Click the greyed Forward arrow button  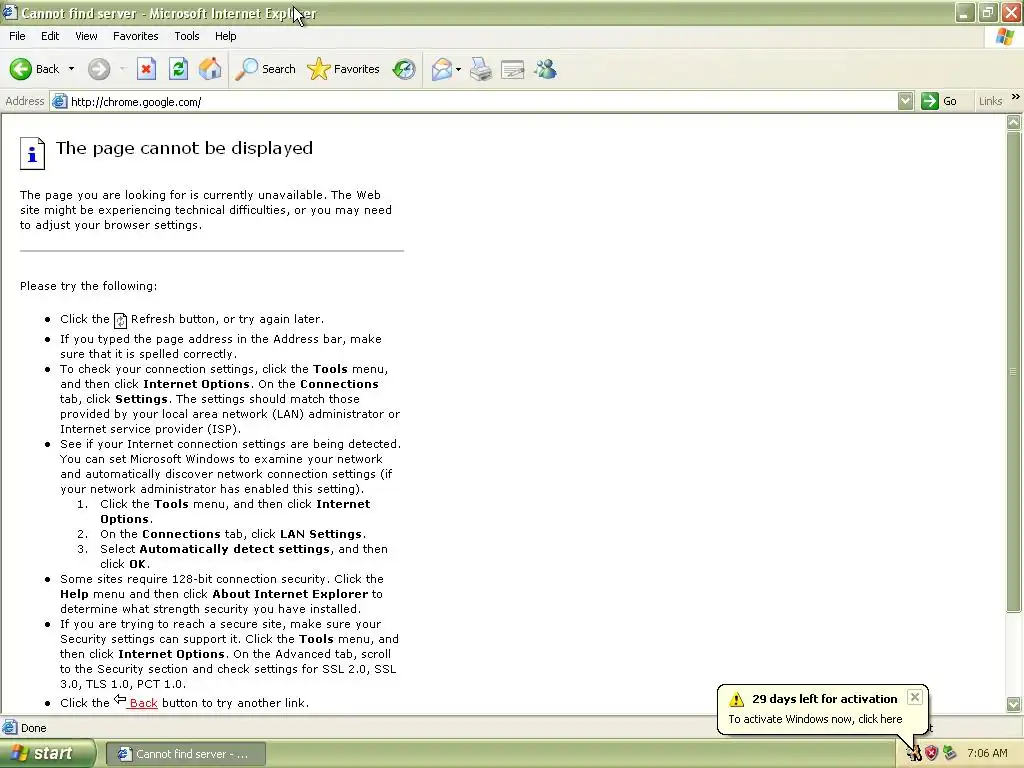pos(99,69)
